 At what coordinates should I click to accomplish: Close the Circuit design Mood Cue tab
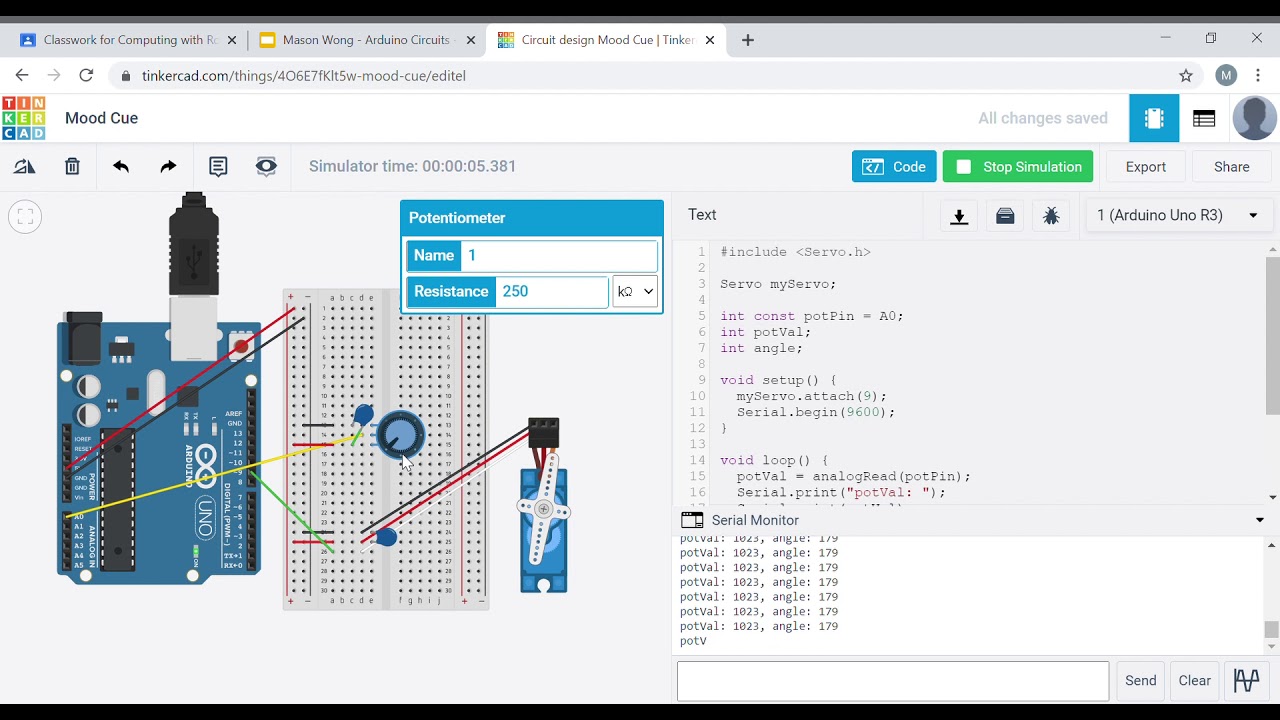click(710, 40)
